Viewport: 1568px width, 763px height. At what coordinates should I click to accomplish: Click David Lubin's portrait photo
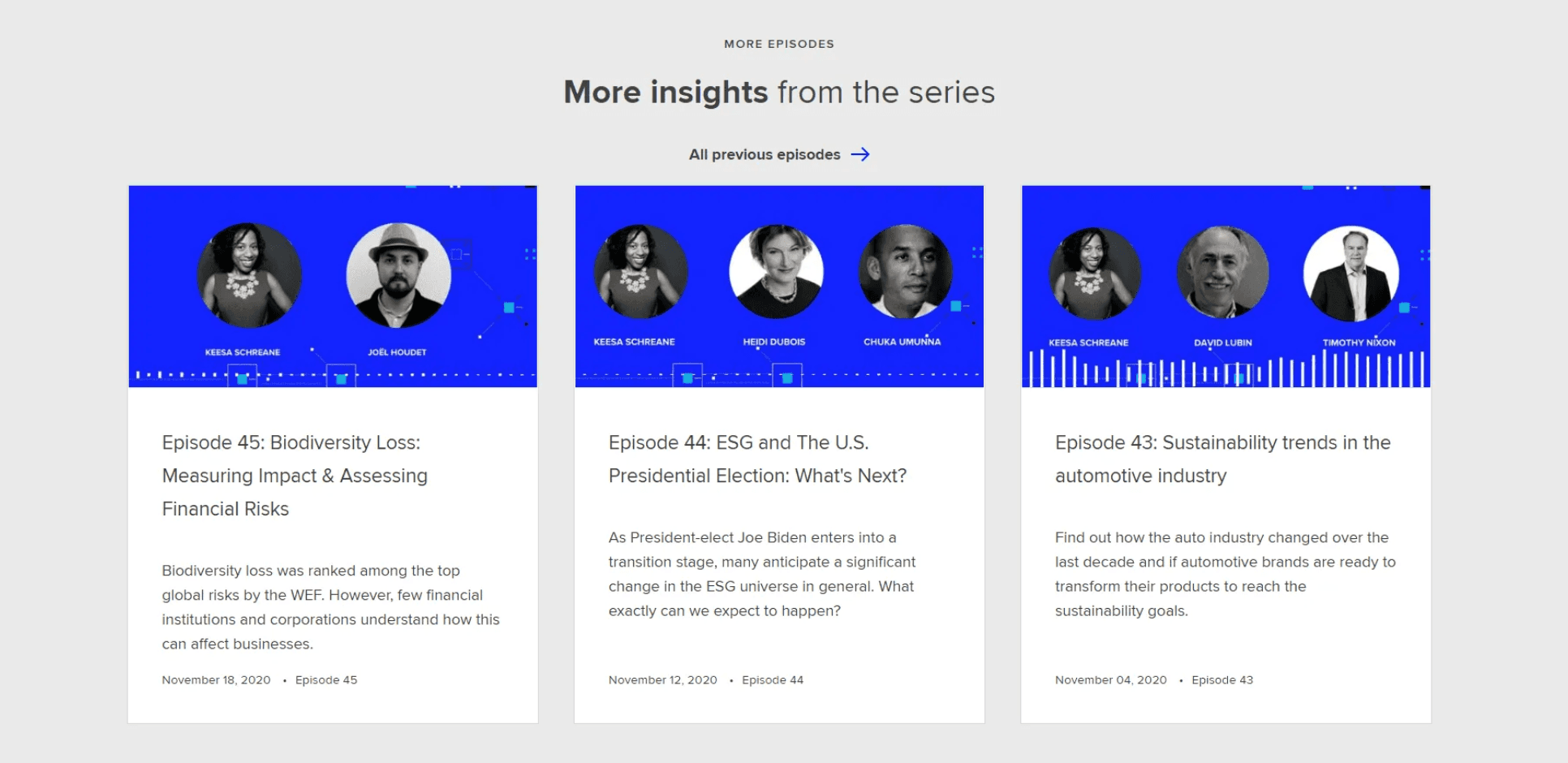point(1222,273)
